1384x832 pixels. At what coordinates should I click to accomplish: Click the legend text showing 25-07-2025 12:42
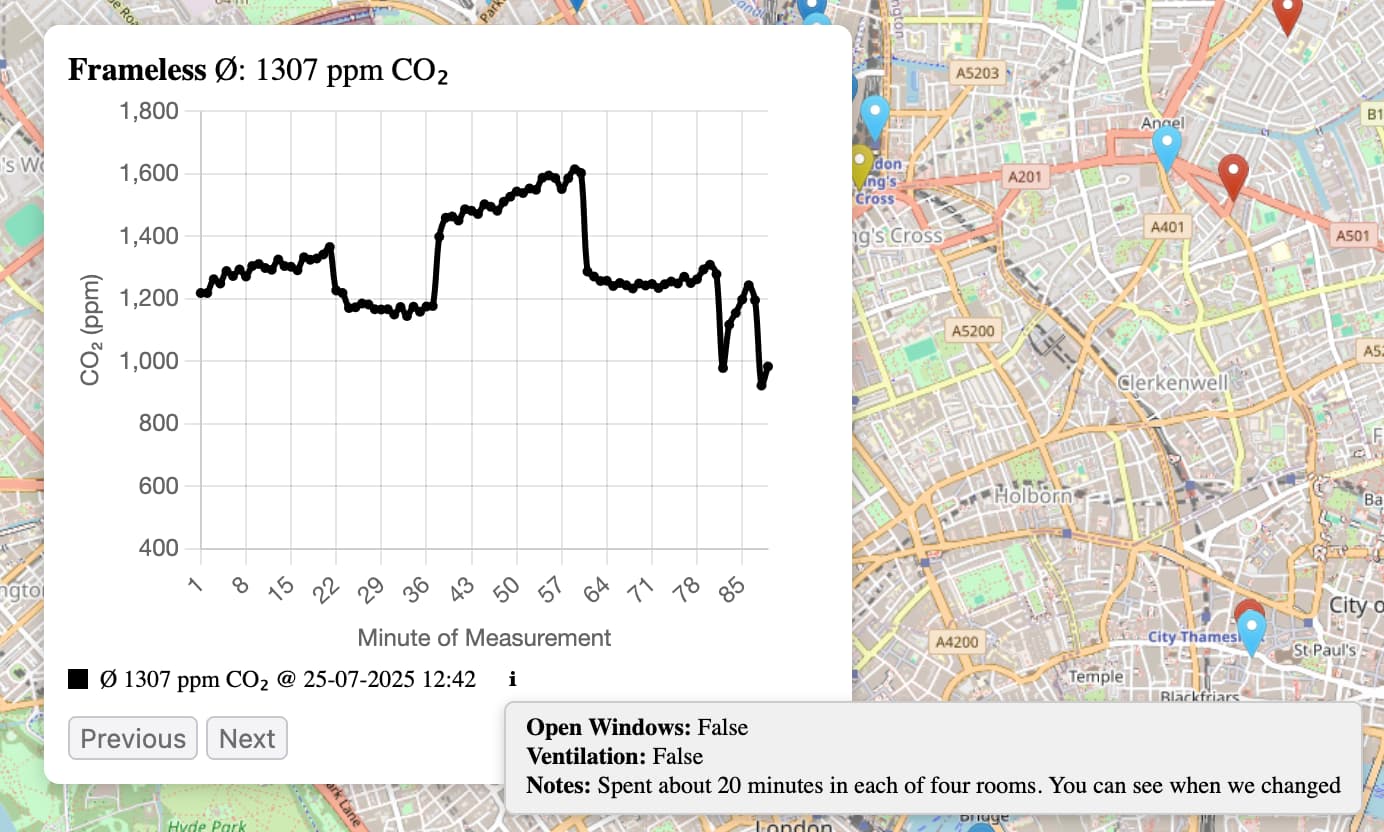pyautogui.click(x=288, y=680)
